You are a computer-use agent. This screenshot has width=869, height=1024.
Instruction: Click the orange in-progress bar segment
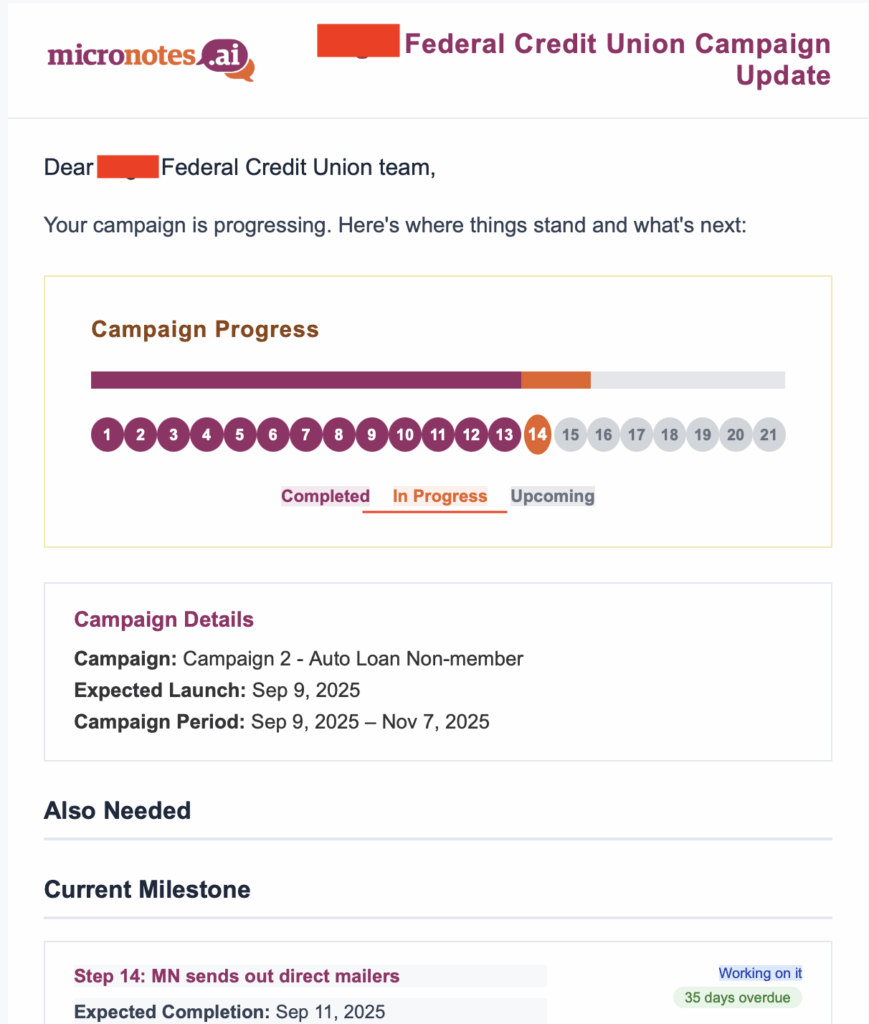click(556, 380)
